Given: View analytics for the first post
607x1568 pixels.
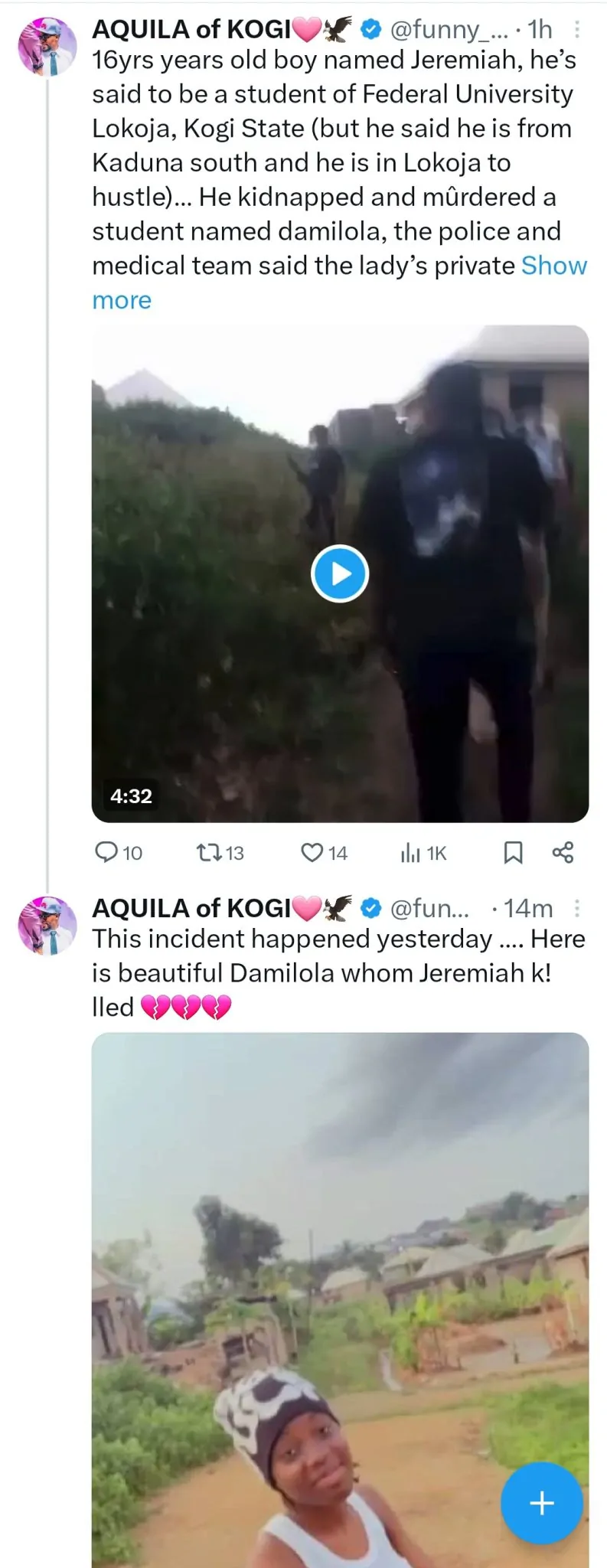Looking at the screenshot, I should pyautogui.click(x=423, y=852).
